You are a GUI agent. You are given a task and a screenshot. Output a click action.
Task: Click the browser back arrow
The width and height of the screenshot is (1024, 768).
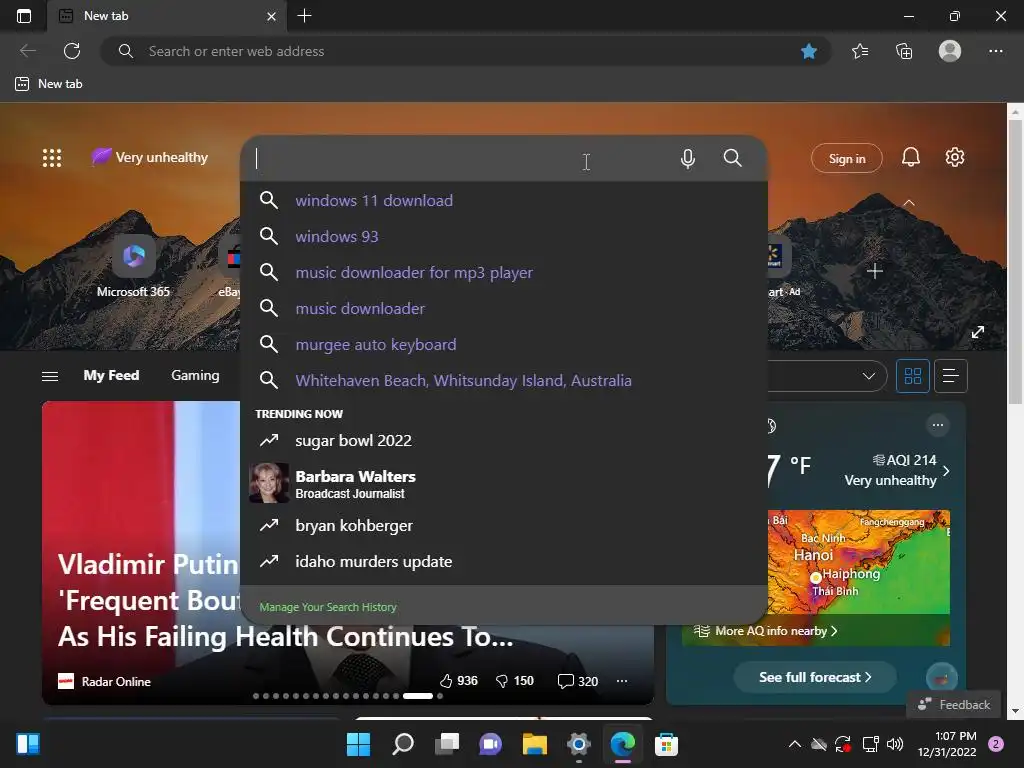click(27, 51)
